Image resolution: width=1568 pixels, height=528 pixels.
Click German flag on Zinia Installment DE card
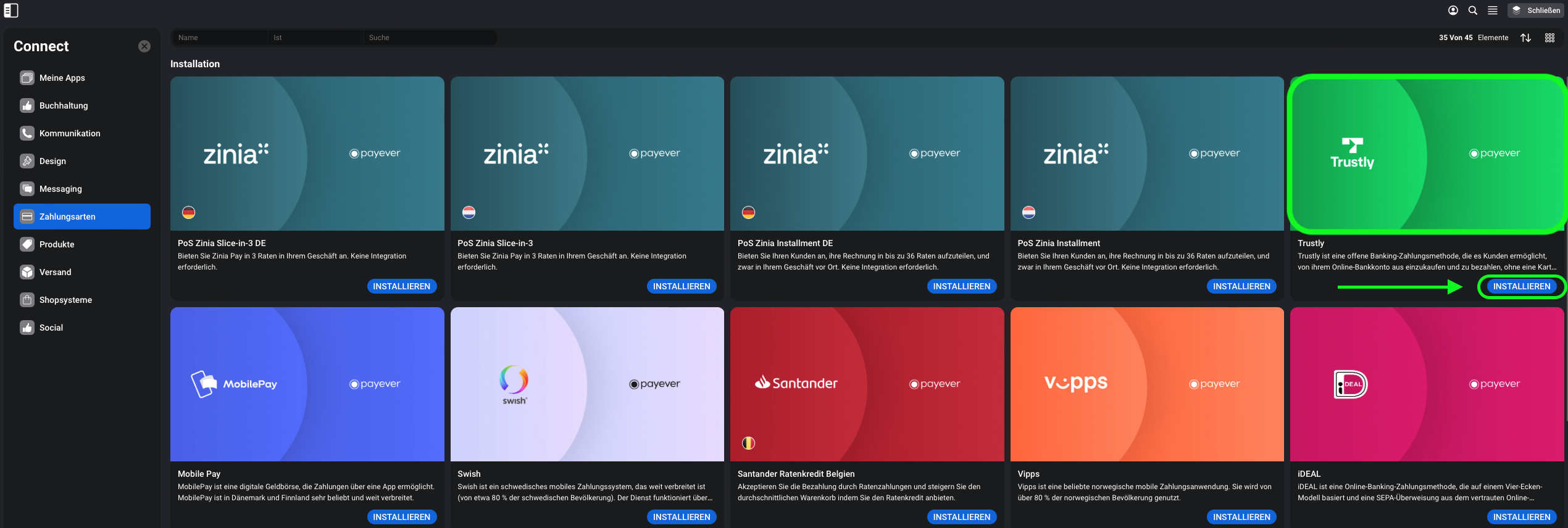tap(749, 212)
